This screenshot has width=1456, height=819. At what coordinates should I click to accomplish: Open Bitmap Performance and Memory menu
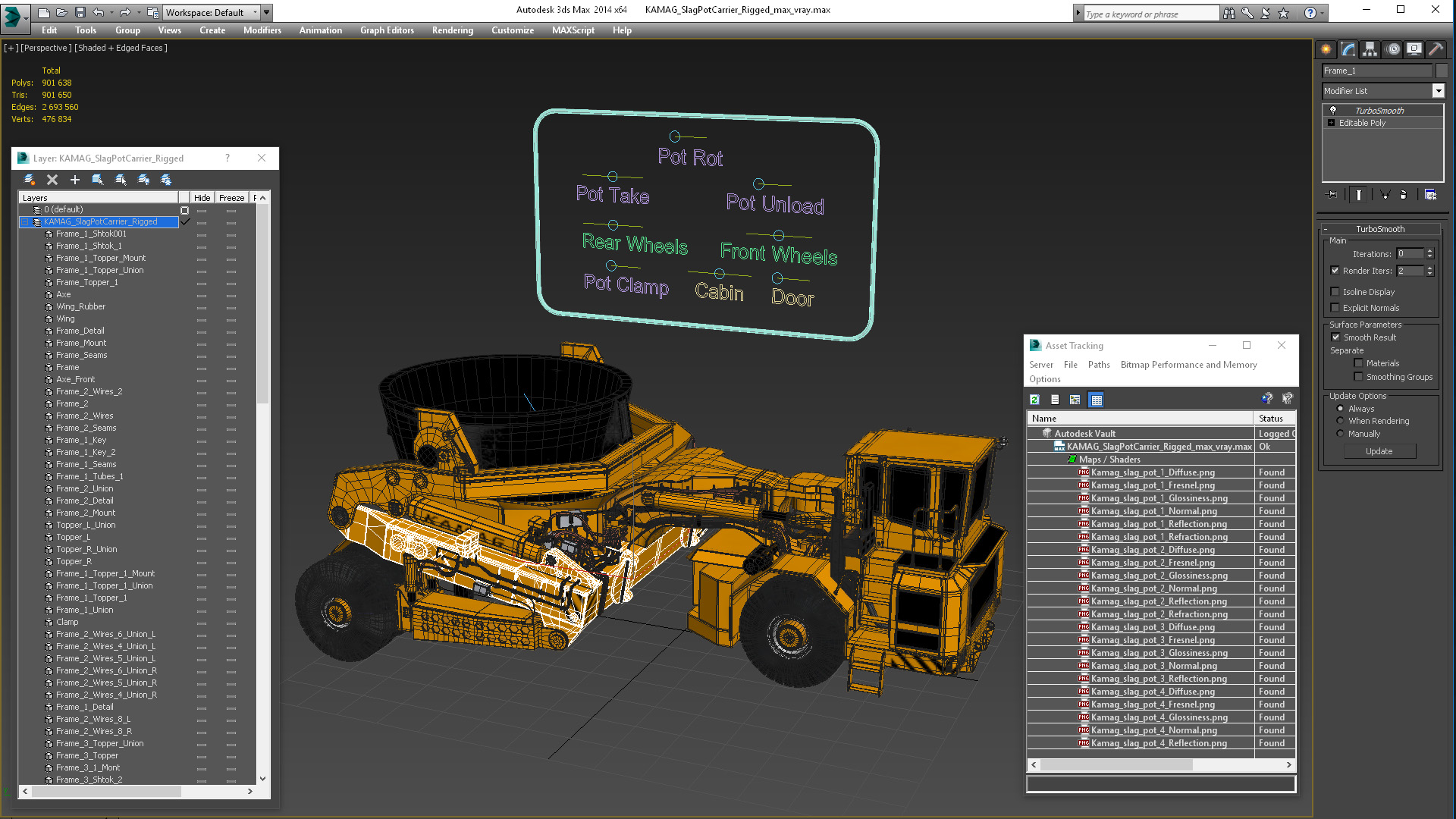pyautogui.click(x=1188, y=365)
